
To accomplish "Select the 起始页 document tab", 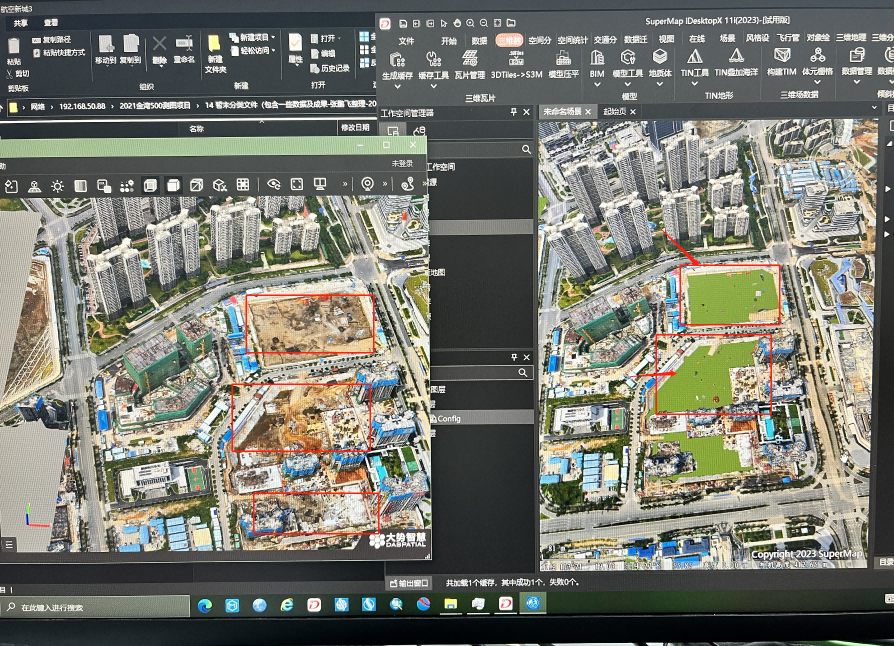I will pos(615,111).
